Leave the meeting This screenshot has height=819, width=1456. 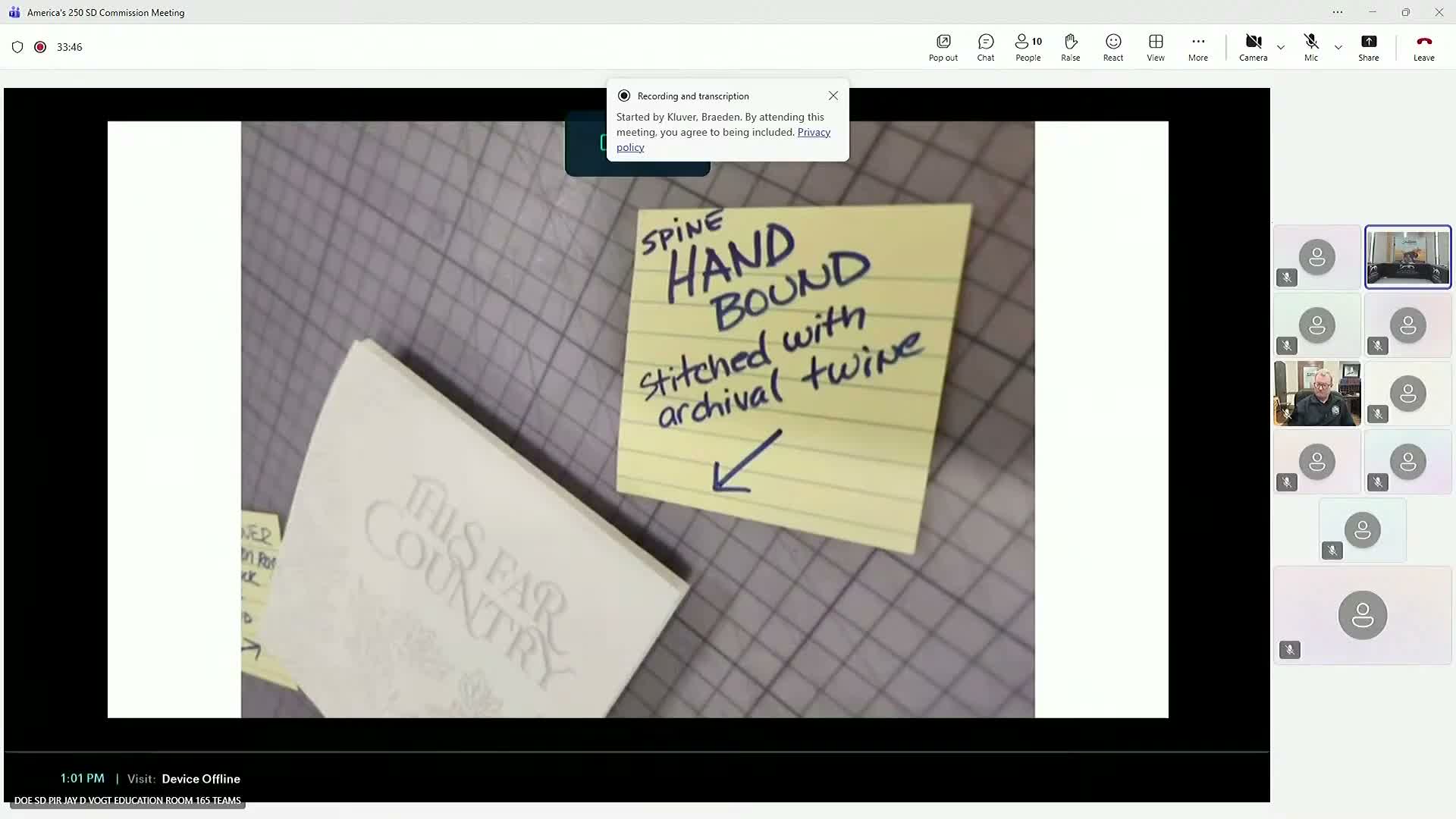(x=1423, y=47)
